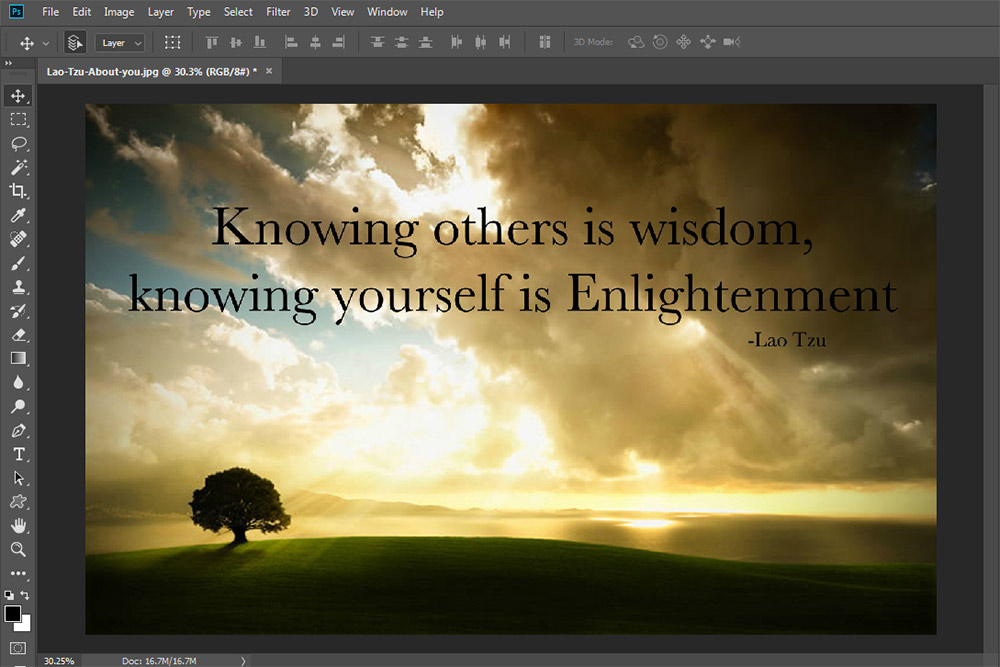Select the Eyedropper tool

[18, 215]
